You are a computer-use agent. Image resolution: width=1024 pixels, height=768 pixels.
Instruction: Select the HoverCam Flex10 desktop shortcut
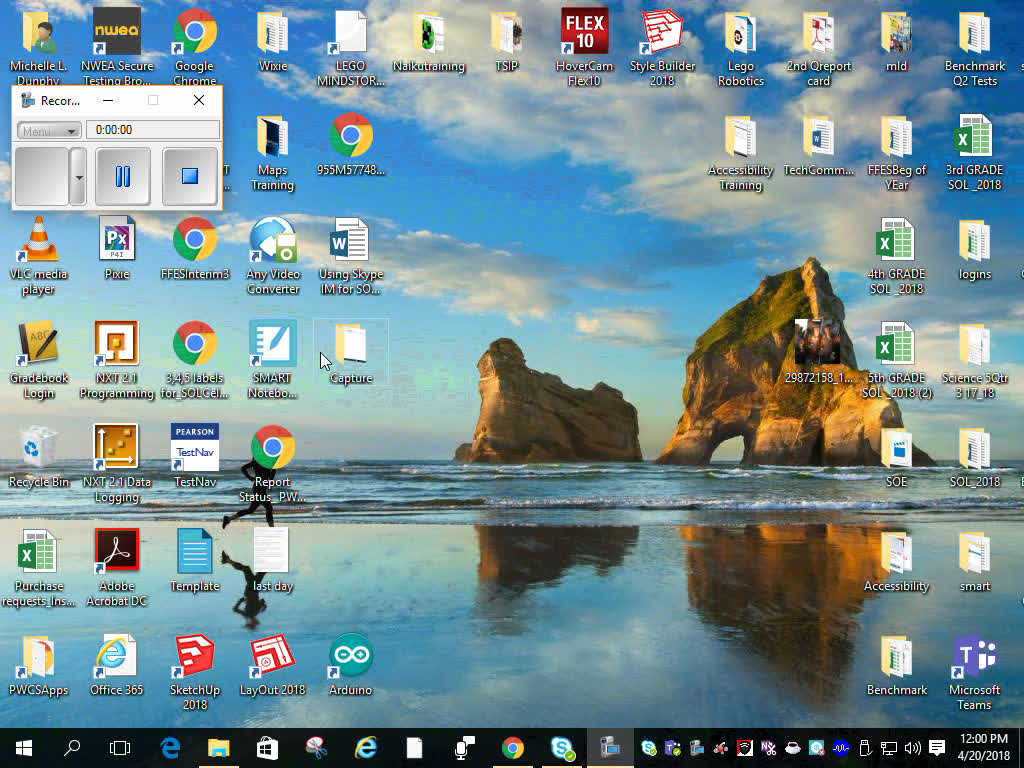(x=584, y=34)
